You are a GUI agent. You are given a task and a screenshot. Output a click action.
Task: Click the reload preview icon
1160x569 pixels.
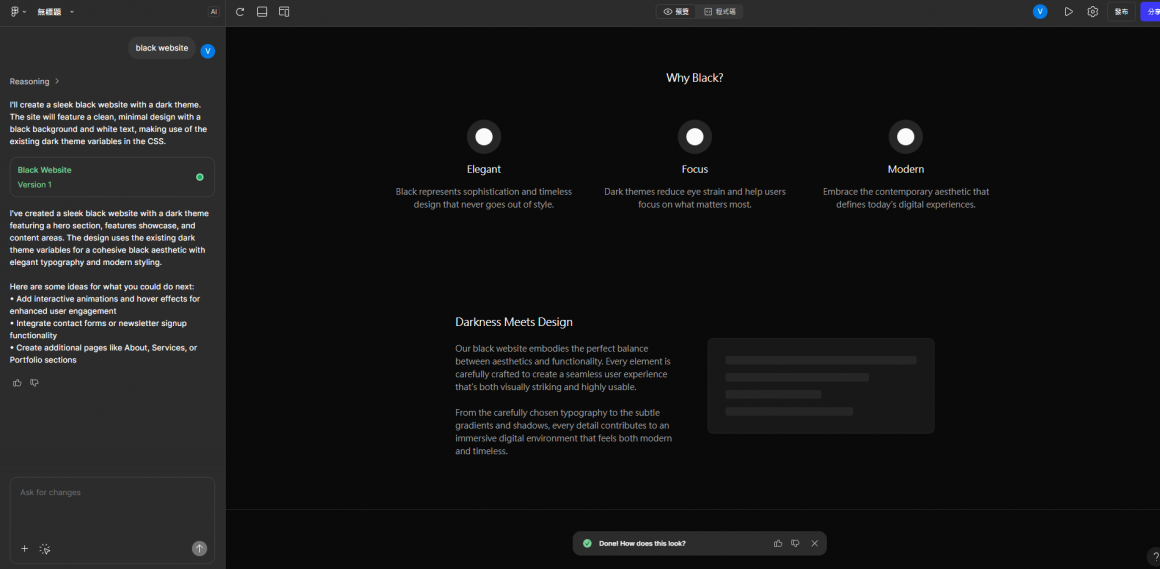coord(240,12)
